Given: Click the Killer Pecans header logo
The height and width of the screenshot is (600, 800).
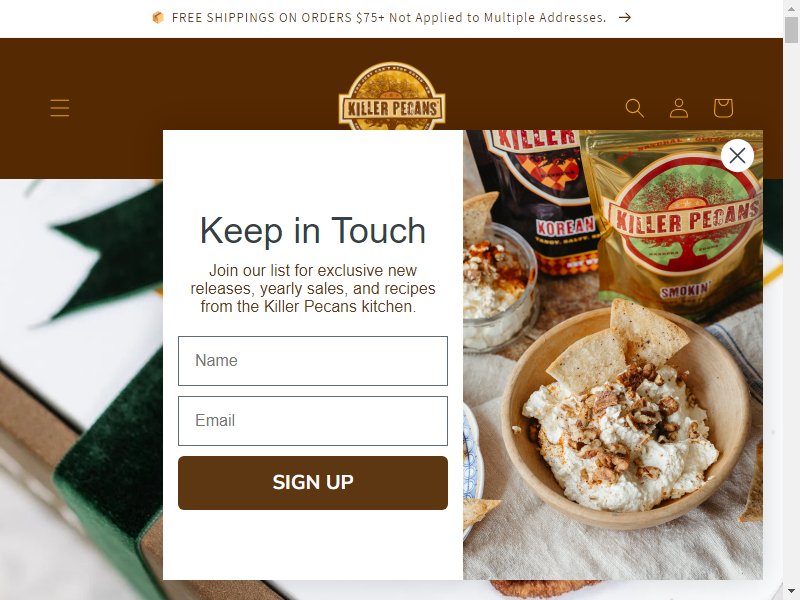Looking at the screenshot, I should point(392,96).
